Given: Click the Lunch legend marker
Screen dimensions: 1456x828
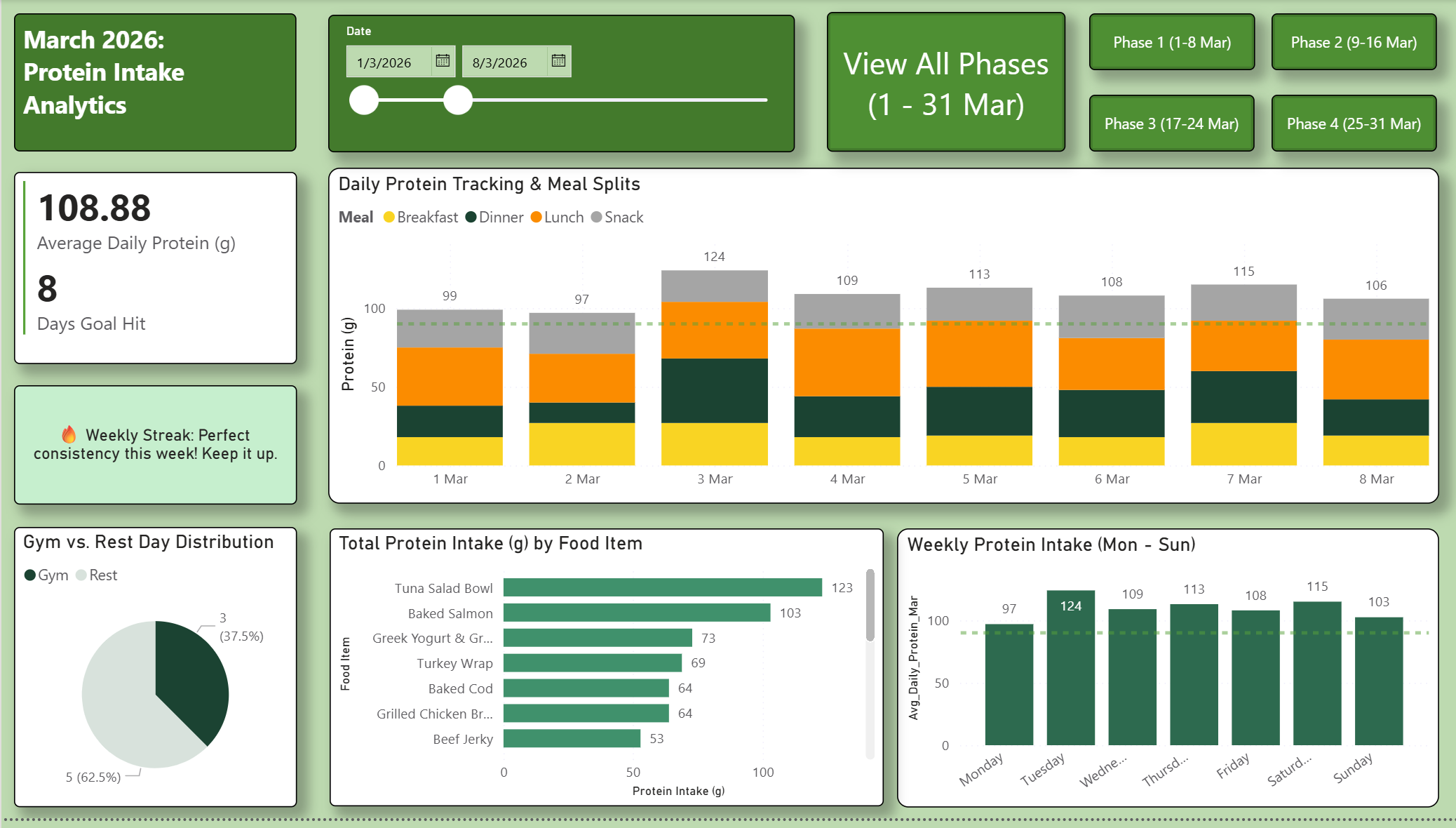Looking at the screenshot, I should point(537,218).
